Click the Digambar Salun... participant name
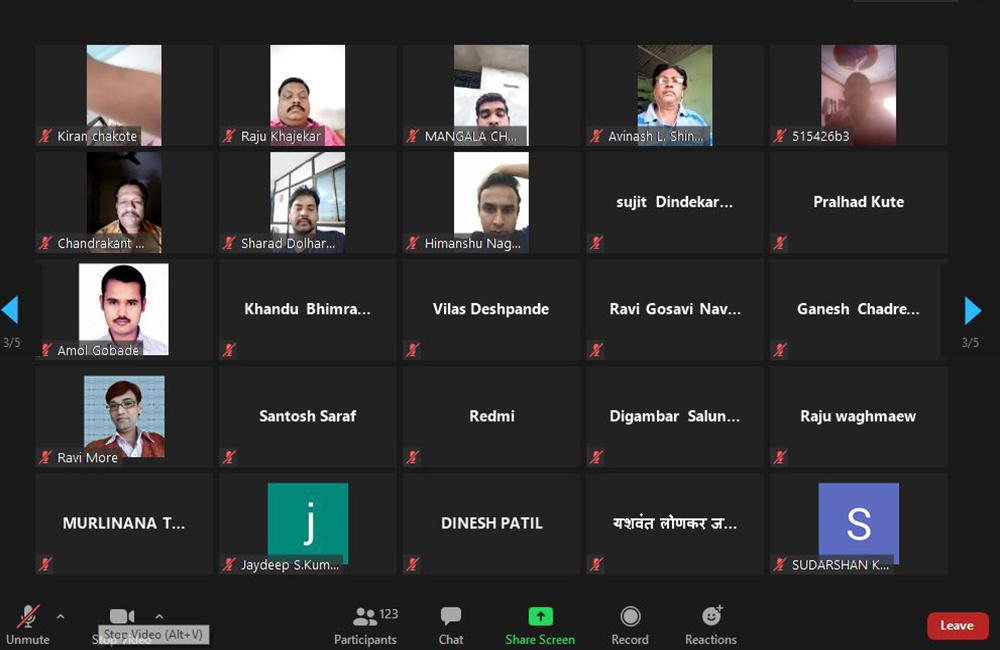Screen dimensions: 1000x650 675,417
